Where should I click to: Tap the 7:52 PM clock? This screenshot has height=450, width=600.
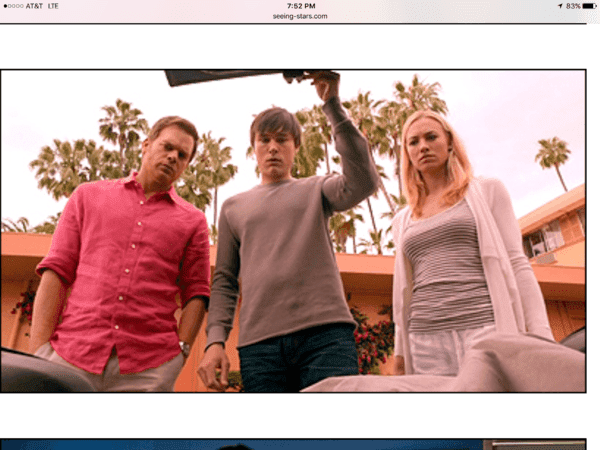[301, 6]
